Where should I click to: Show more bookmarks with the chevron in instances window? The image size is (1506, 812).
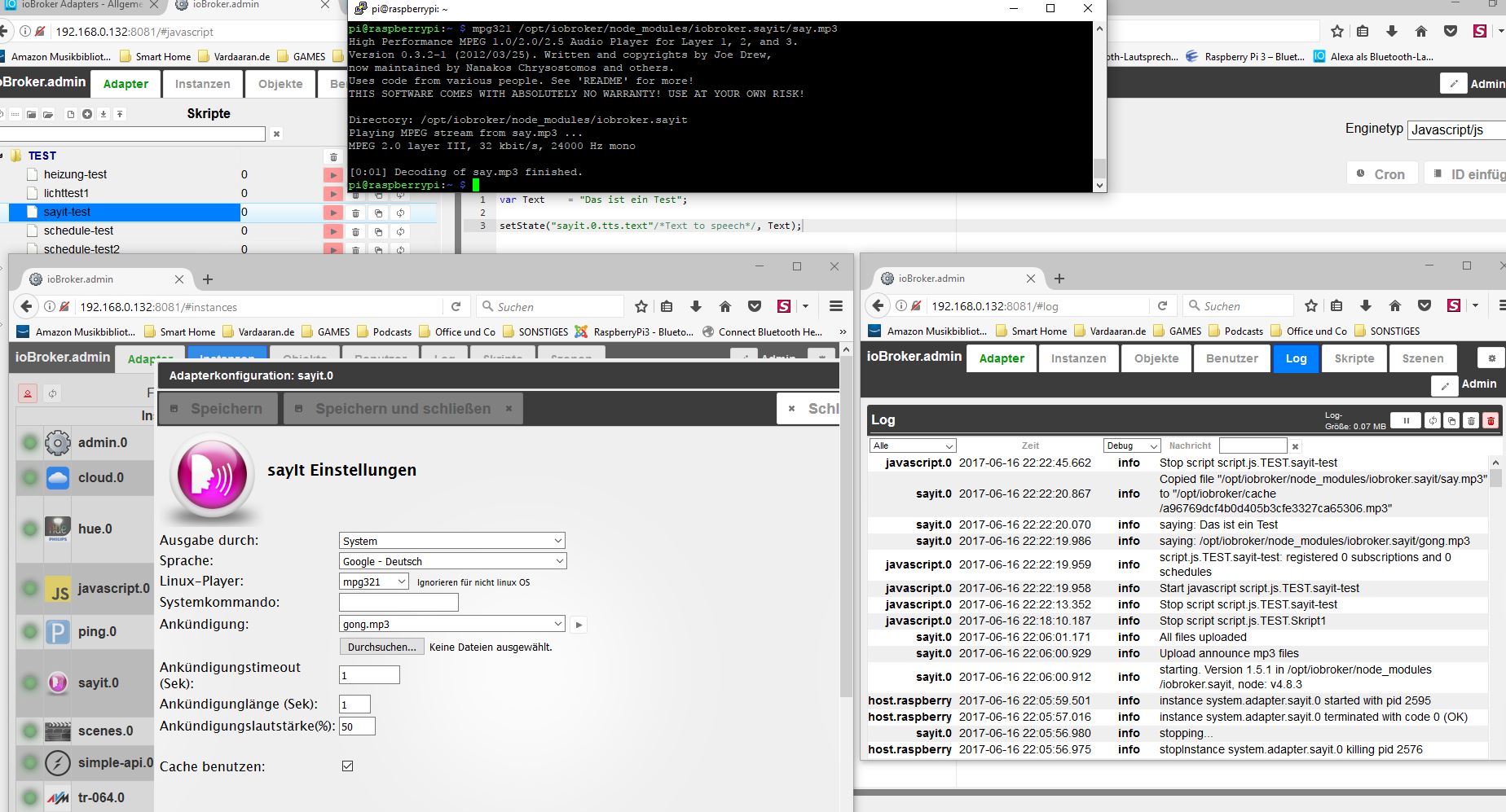(x=842, y=331)
